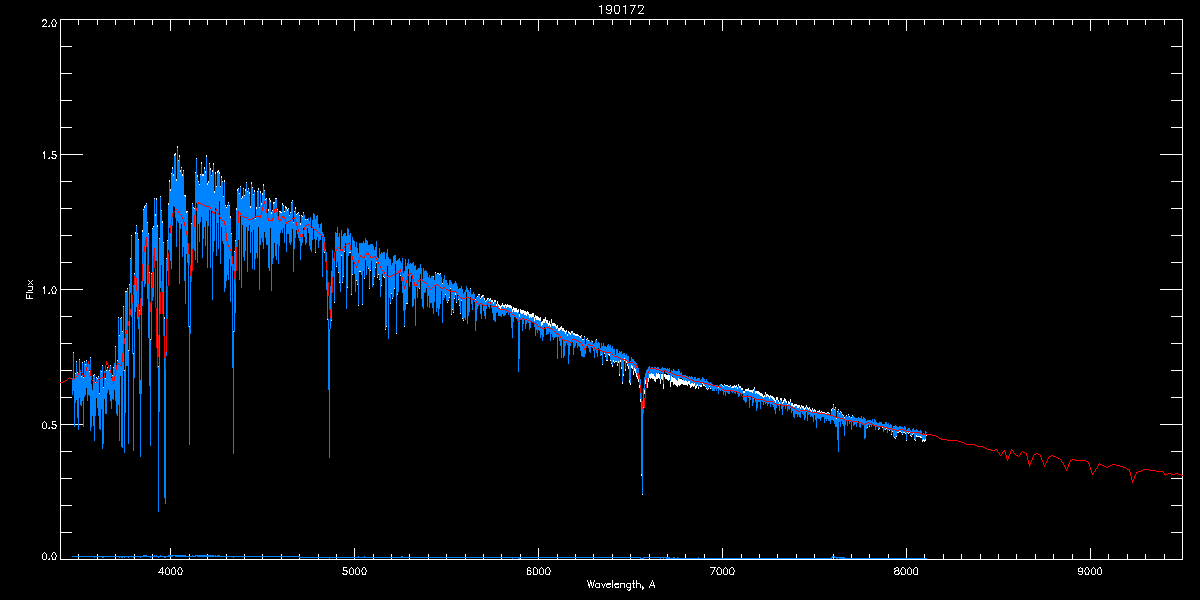Click the 6000 x-axis tick label
This screenshot has height=600, width=1200.
click(x=538, y=572)
